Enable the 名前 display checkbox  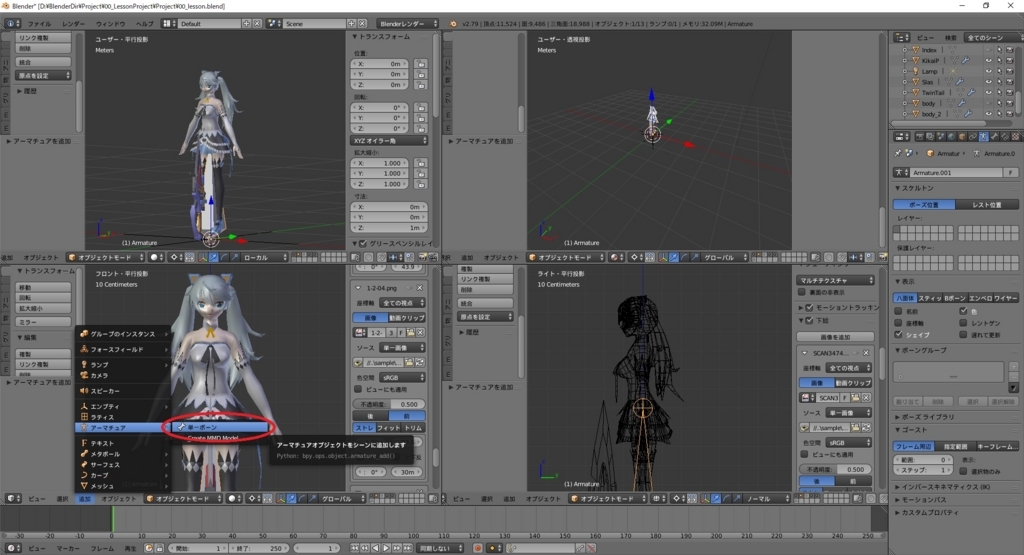click(899, 311)
